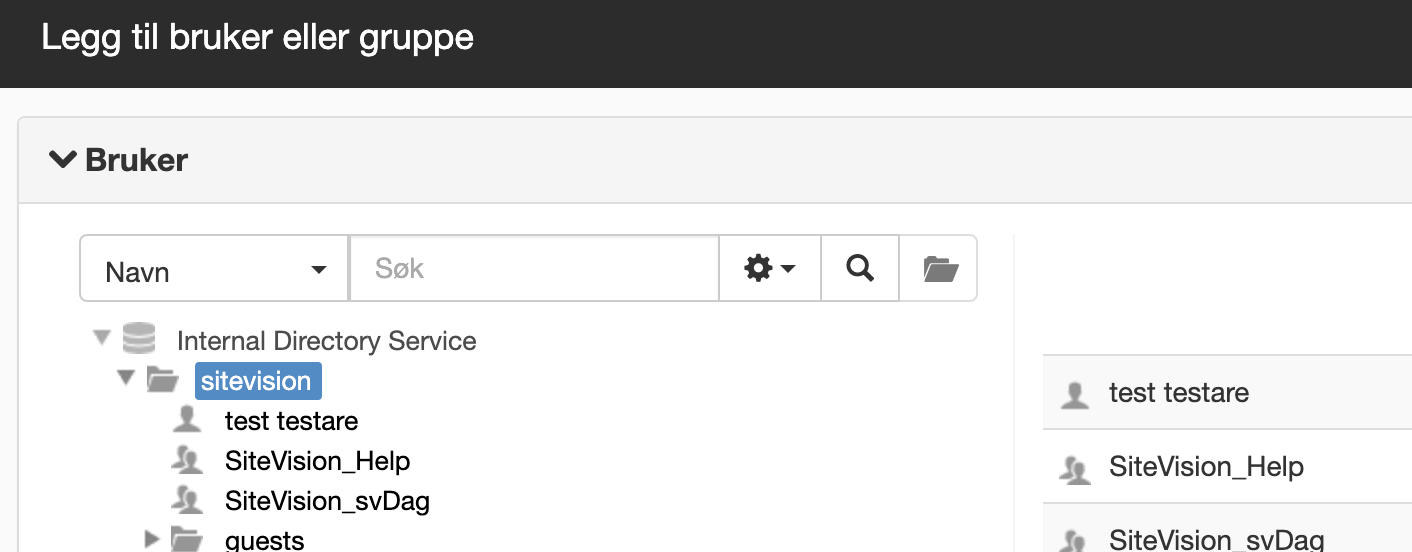Click the Internal Directory Service database icon
This screenshot has width=1412, height=552.
coord(138,339)
